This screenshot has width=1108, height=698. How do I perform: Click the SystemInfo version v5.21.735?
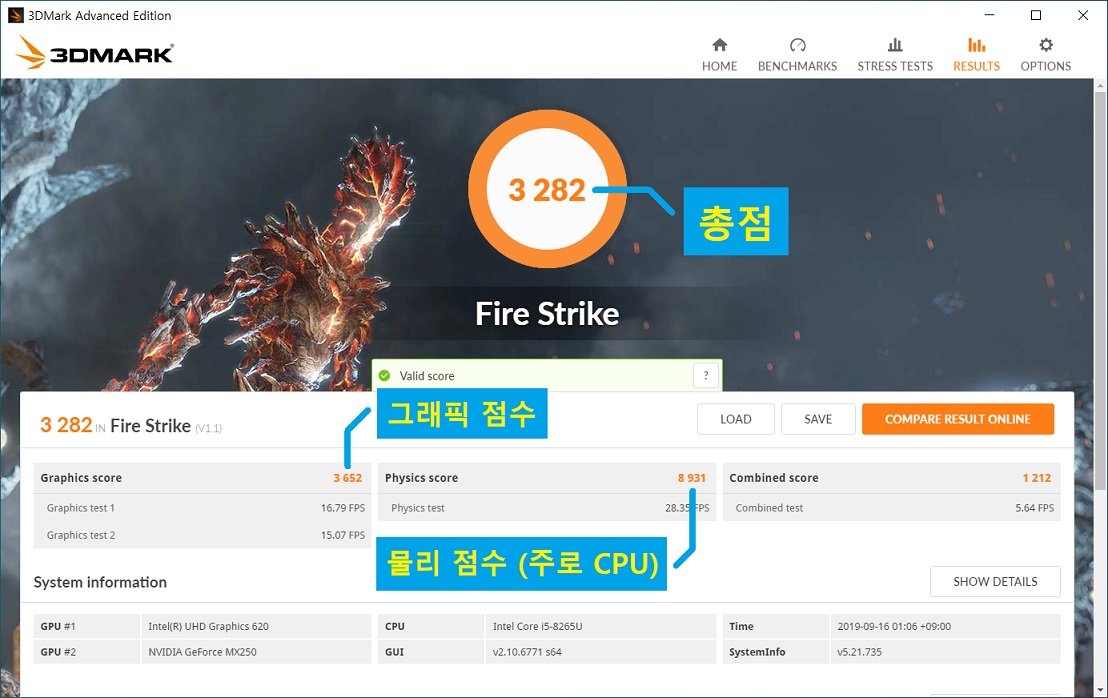pyautogui.click(x=859, y=651)
